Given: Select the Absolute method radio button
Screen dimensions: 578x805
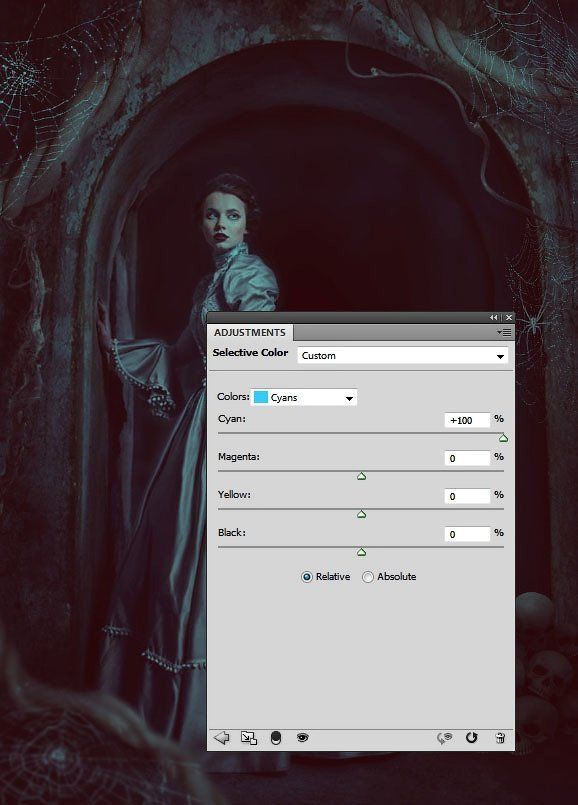Looking at the screenshot, I should [368, 577].
